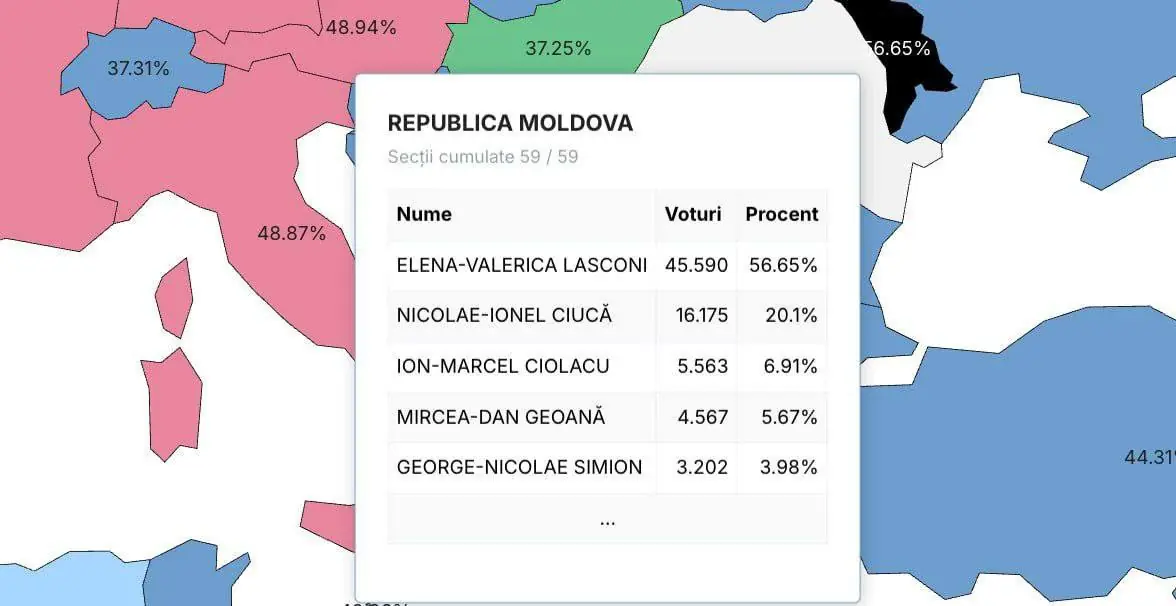Click the Nume column header
The height and width of the screenshot is (606, 1176).
(424, 214)
